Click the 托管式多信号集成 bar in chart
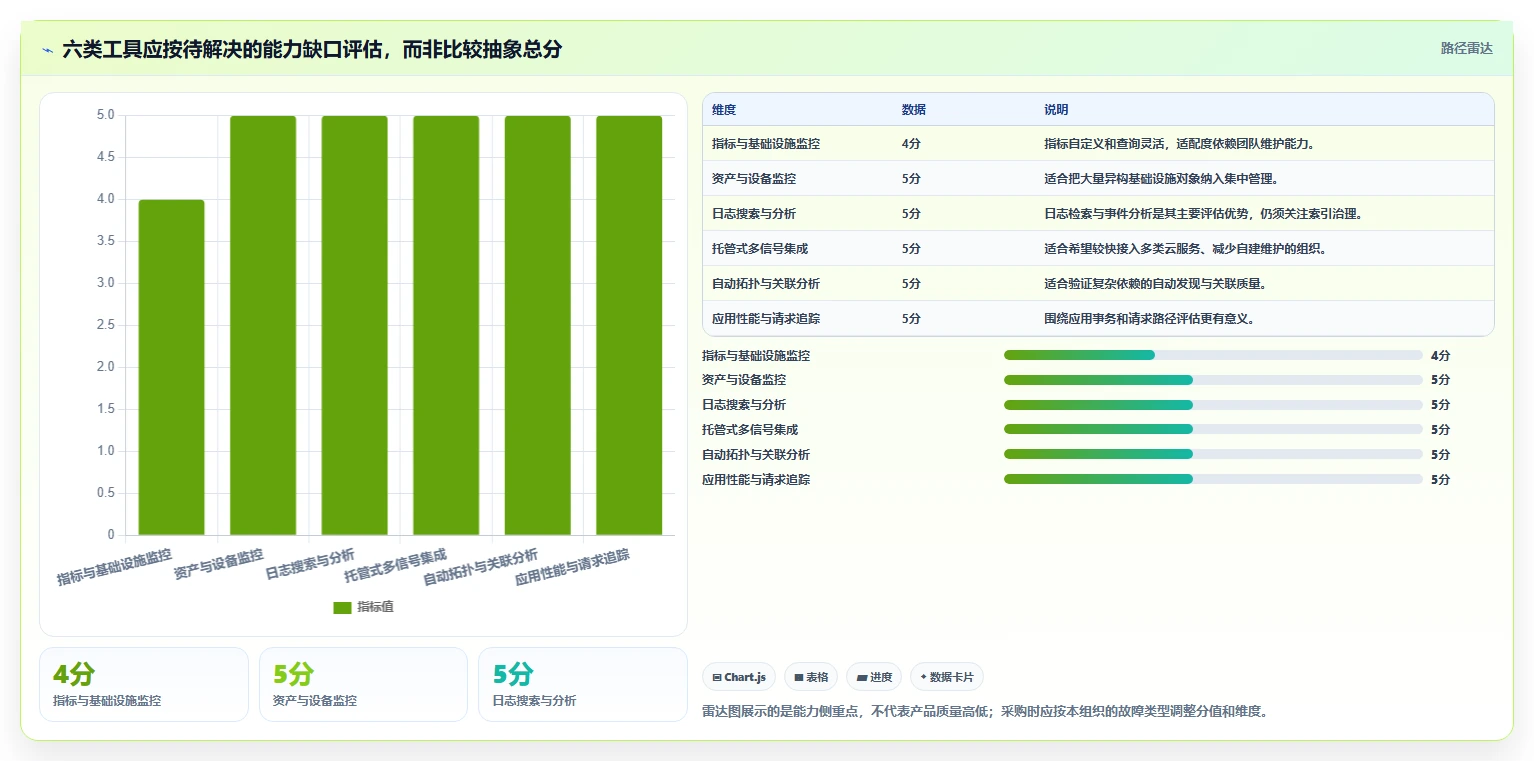1534x761 pixels. [446, 325]
